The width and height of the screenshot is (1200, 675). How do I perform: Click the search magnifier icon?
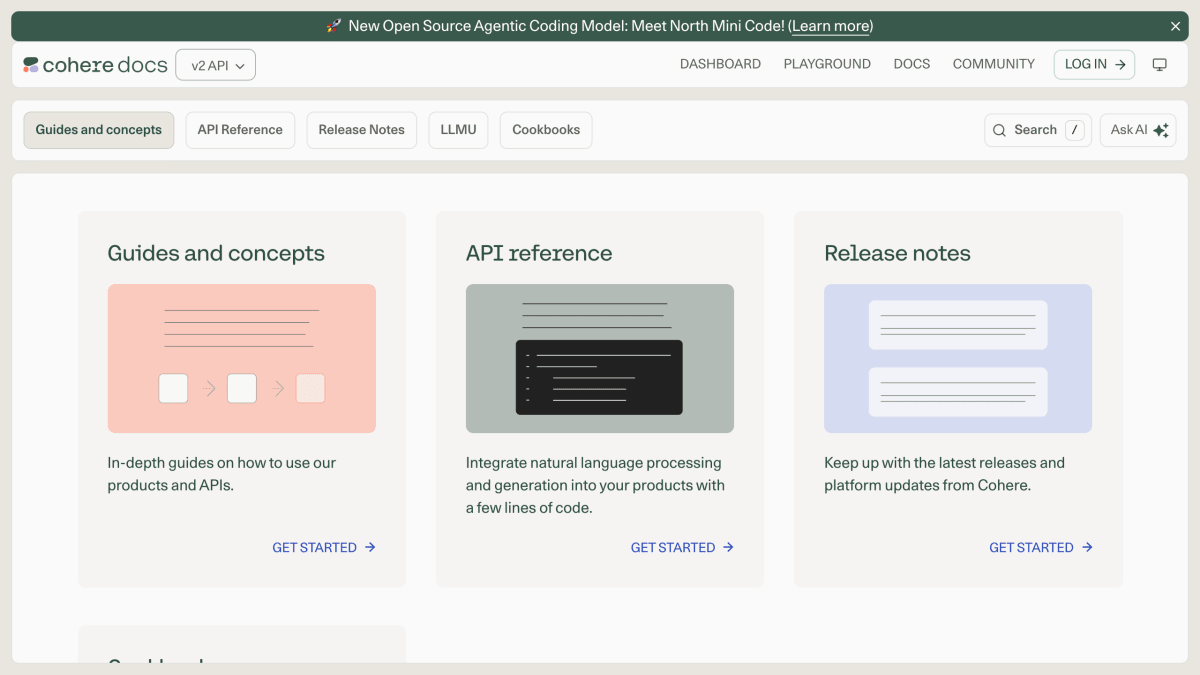[999, 130]
